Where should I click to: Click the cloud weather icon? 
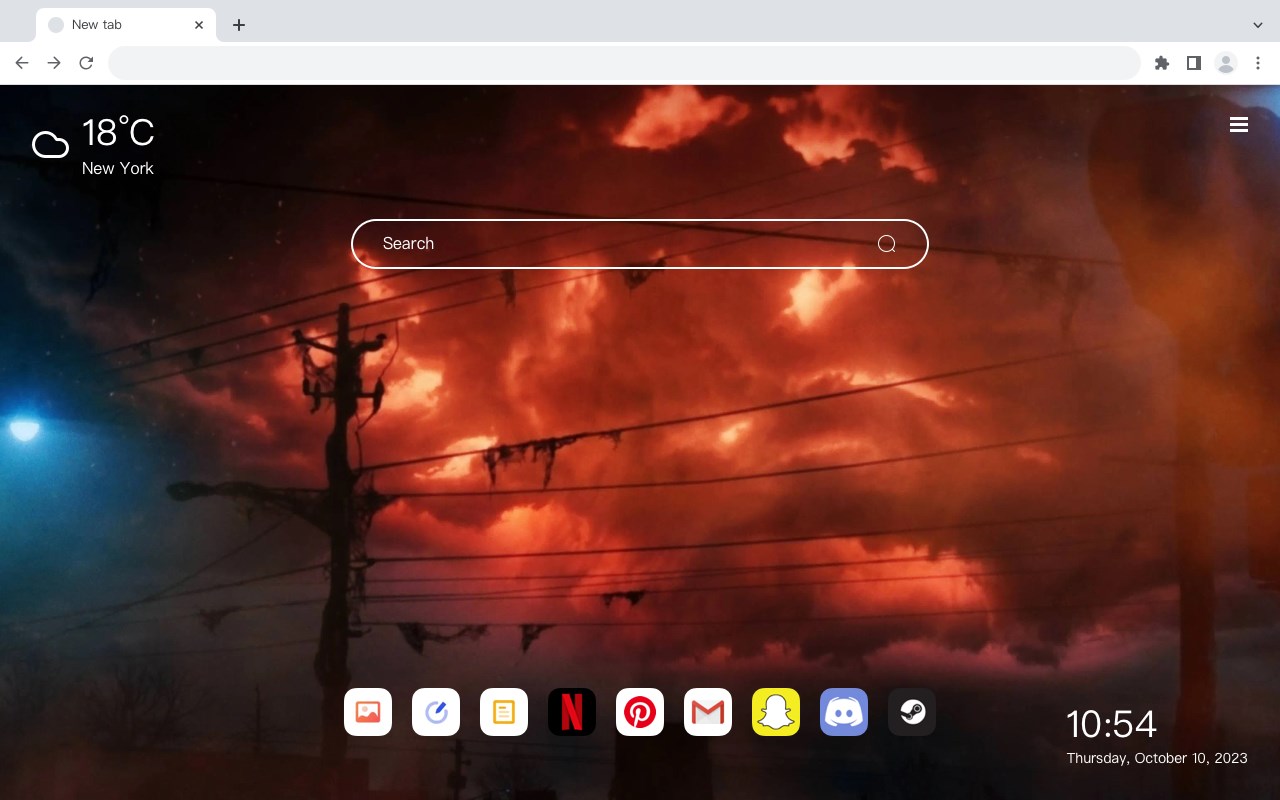(50, 145)
